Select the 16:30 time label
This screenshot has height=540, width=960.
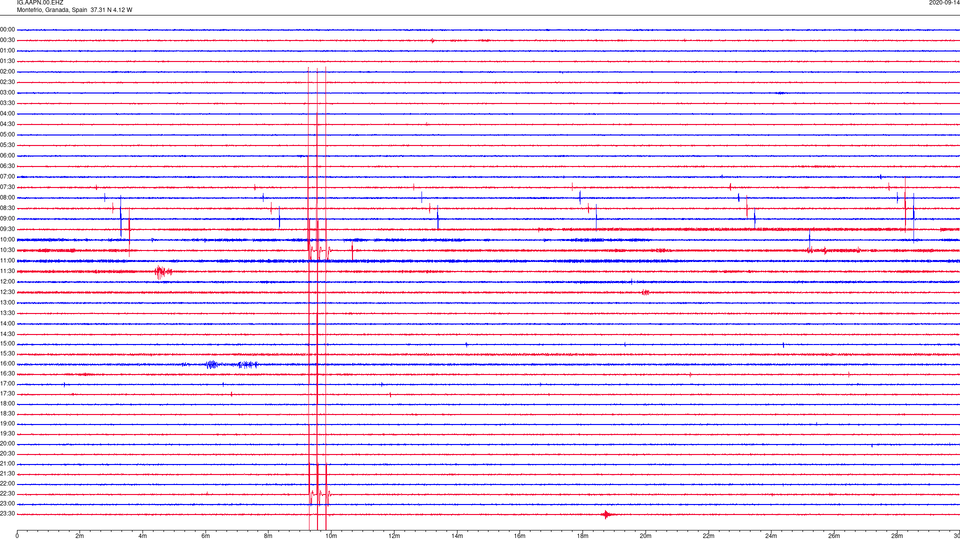tap(7, 373)
